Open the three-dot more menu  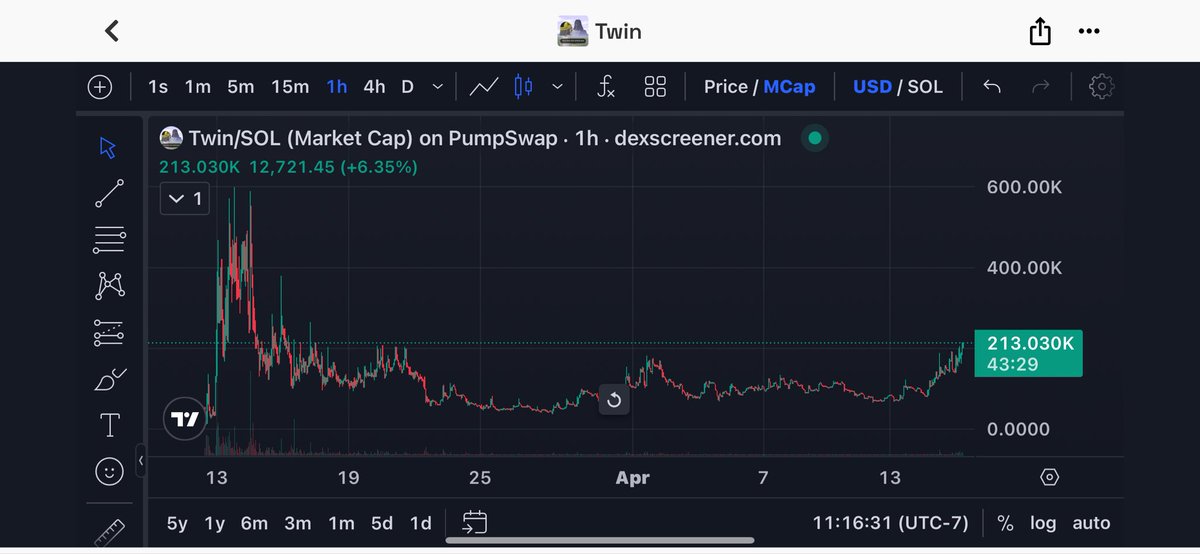pos(1089,32)
